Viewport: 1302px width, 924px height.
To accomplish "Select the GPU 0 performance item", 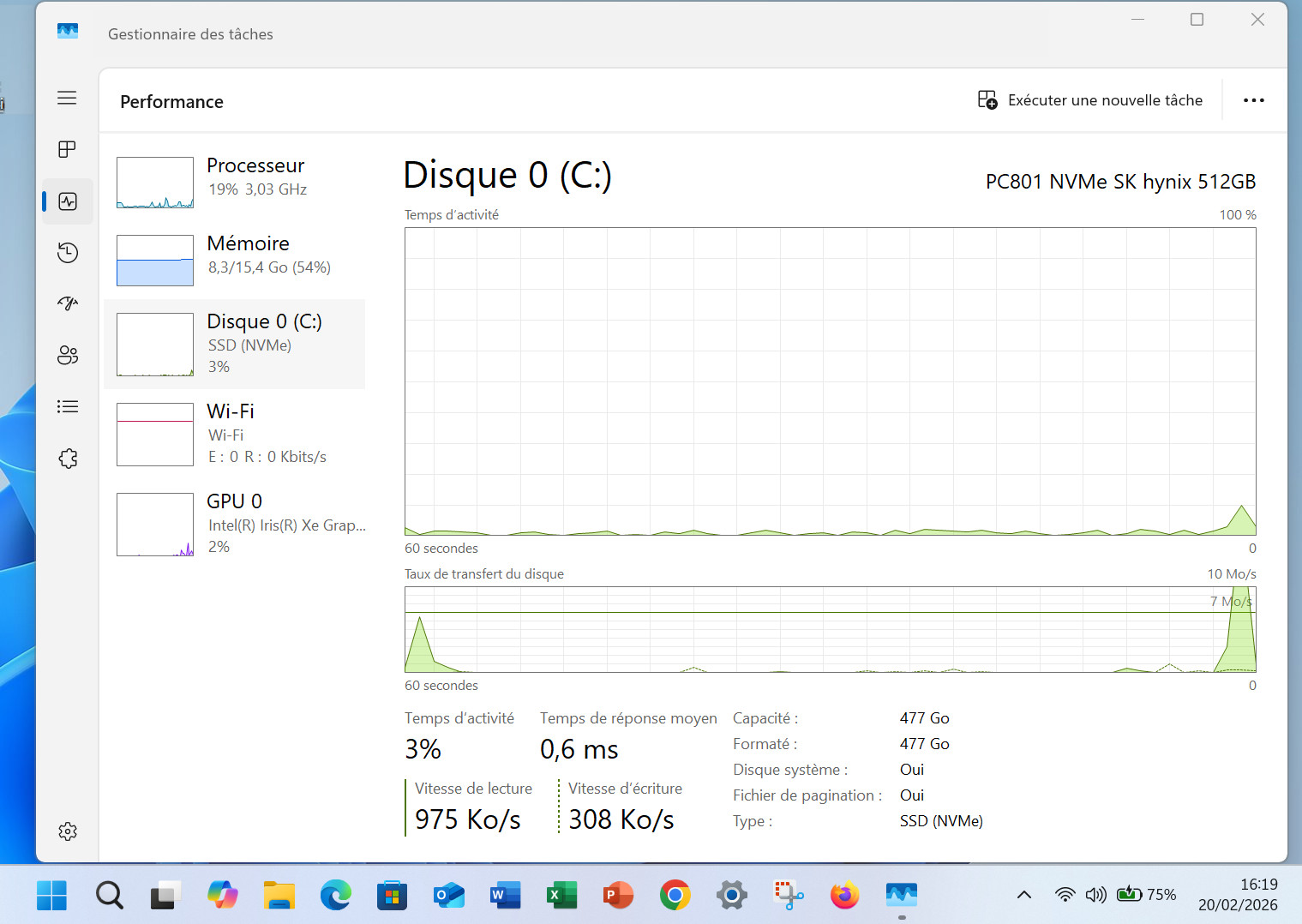I will tap(234, 524).
